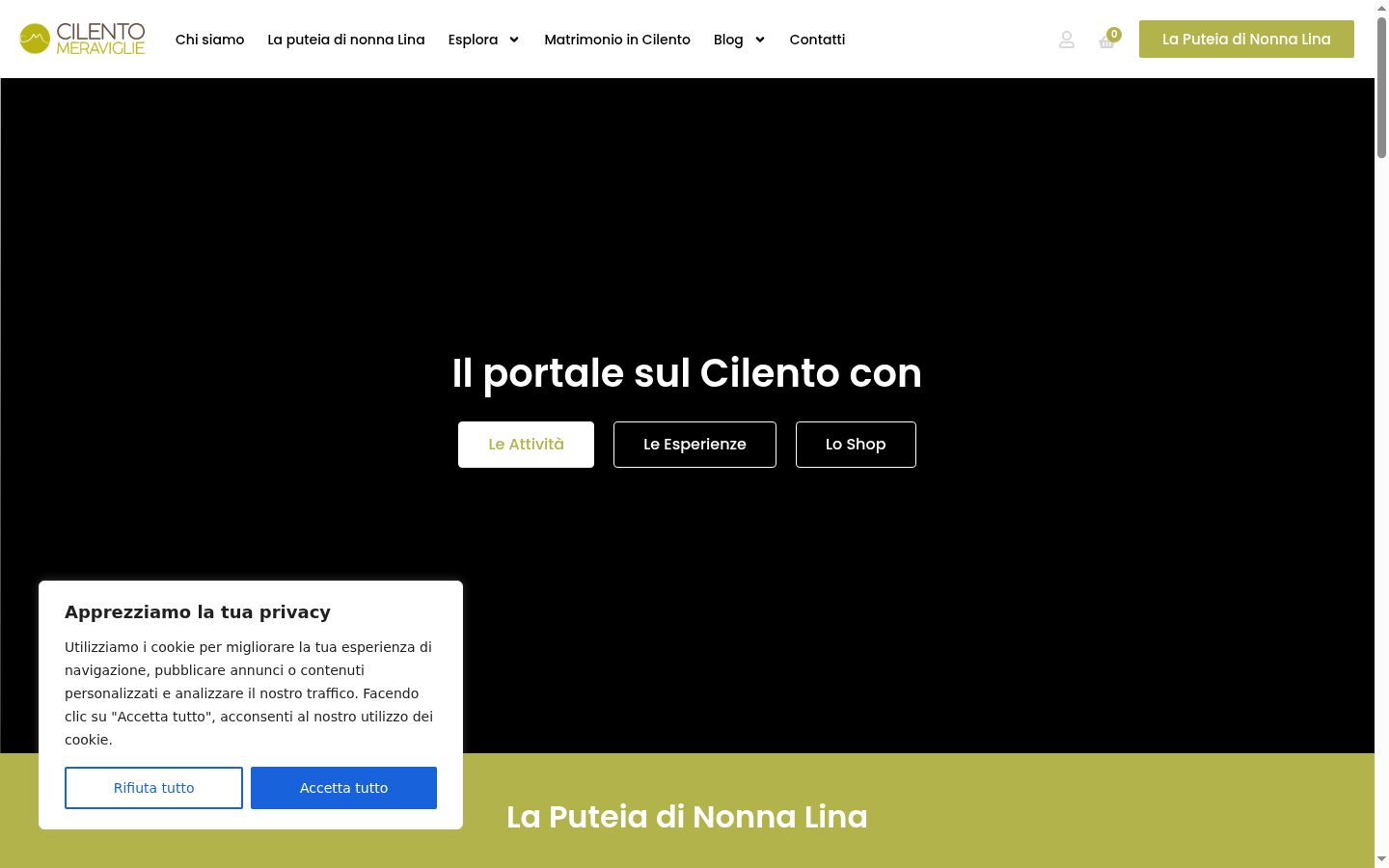Open Matrimonio in Cilento page

click(x=617, y=40)
